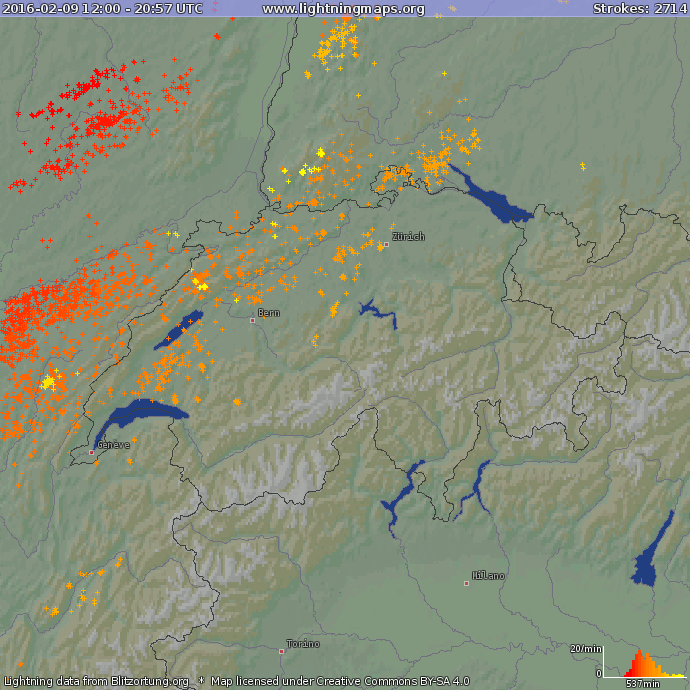Screen dimensions: 690x690
Task: Click the Bern city label
Action: coord(269,313)
